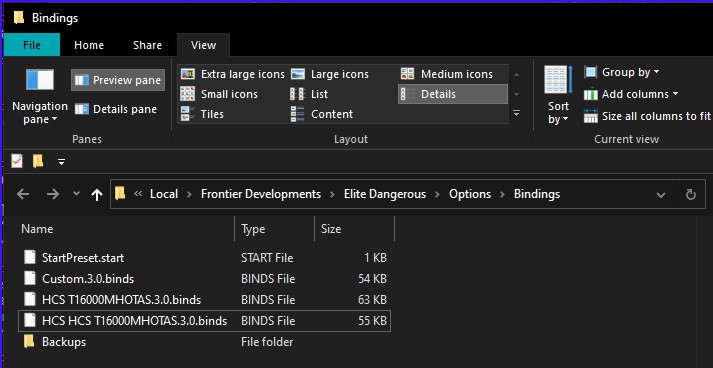The height and width of the screenshot is (368, 713).
Task: Sort by the Type column header
Action: (x=275, y=229)
